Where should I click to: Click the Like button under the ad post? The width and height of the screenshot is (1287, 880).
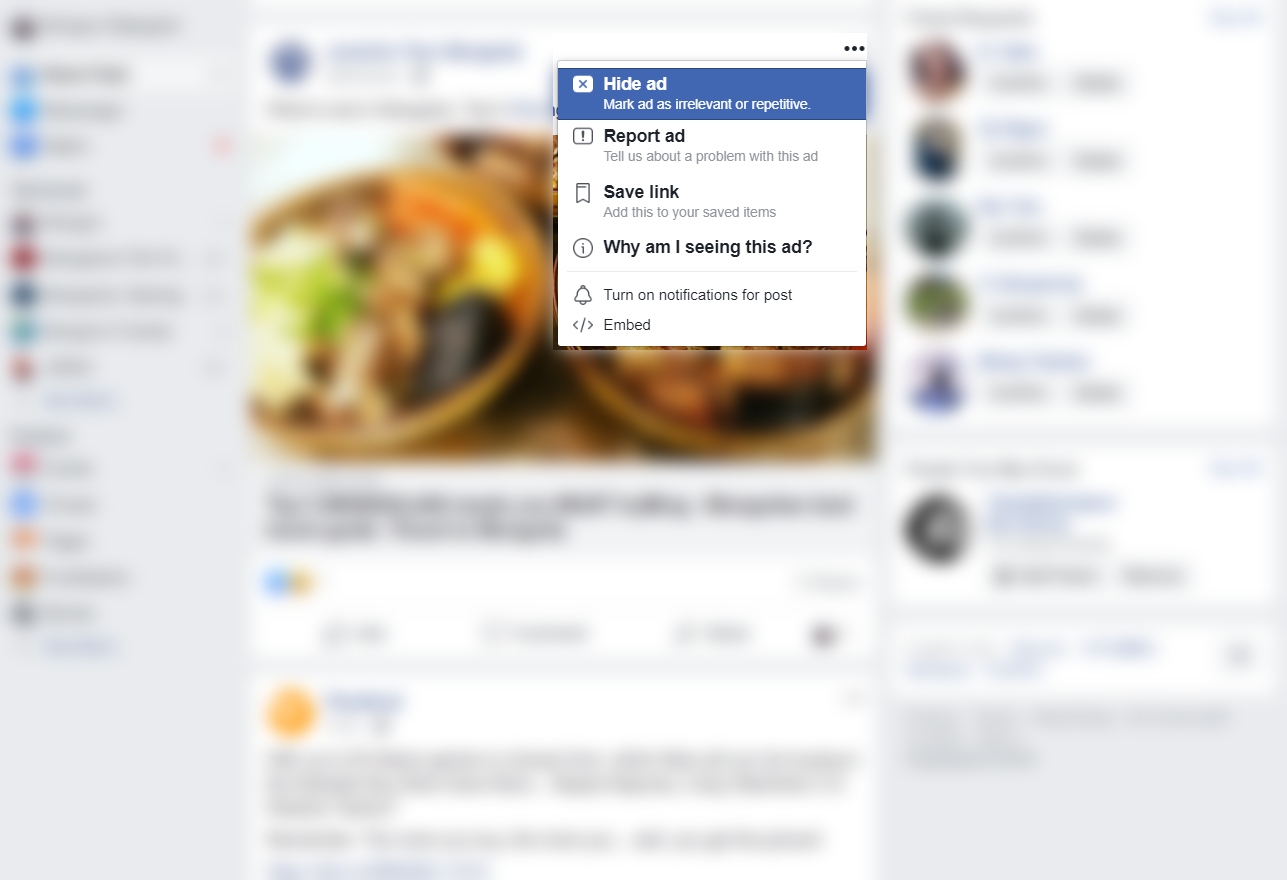point(357,633)
